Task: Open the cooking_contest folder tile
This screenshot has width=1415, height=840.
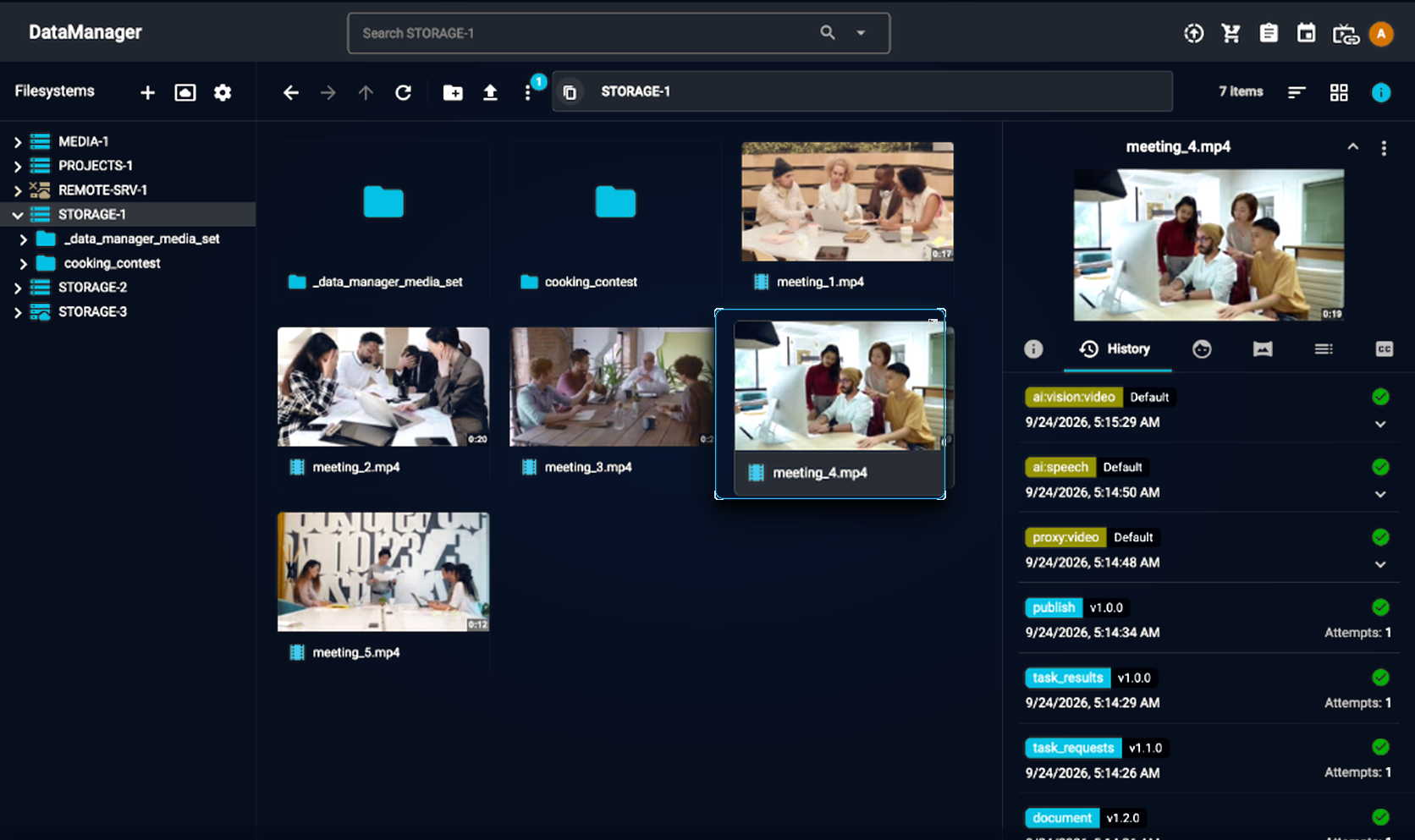Action: point(615,202)
